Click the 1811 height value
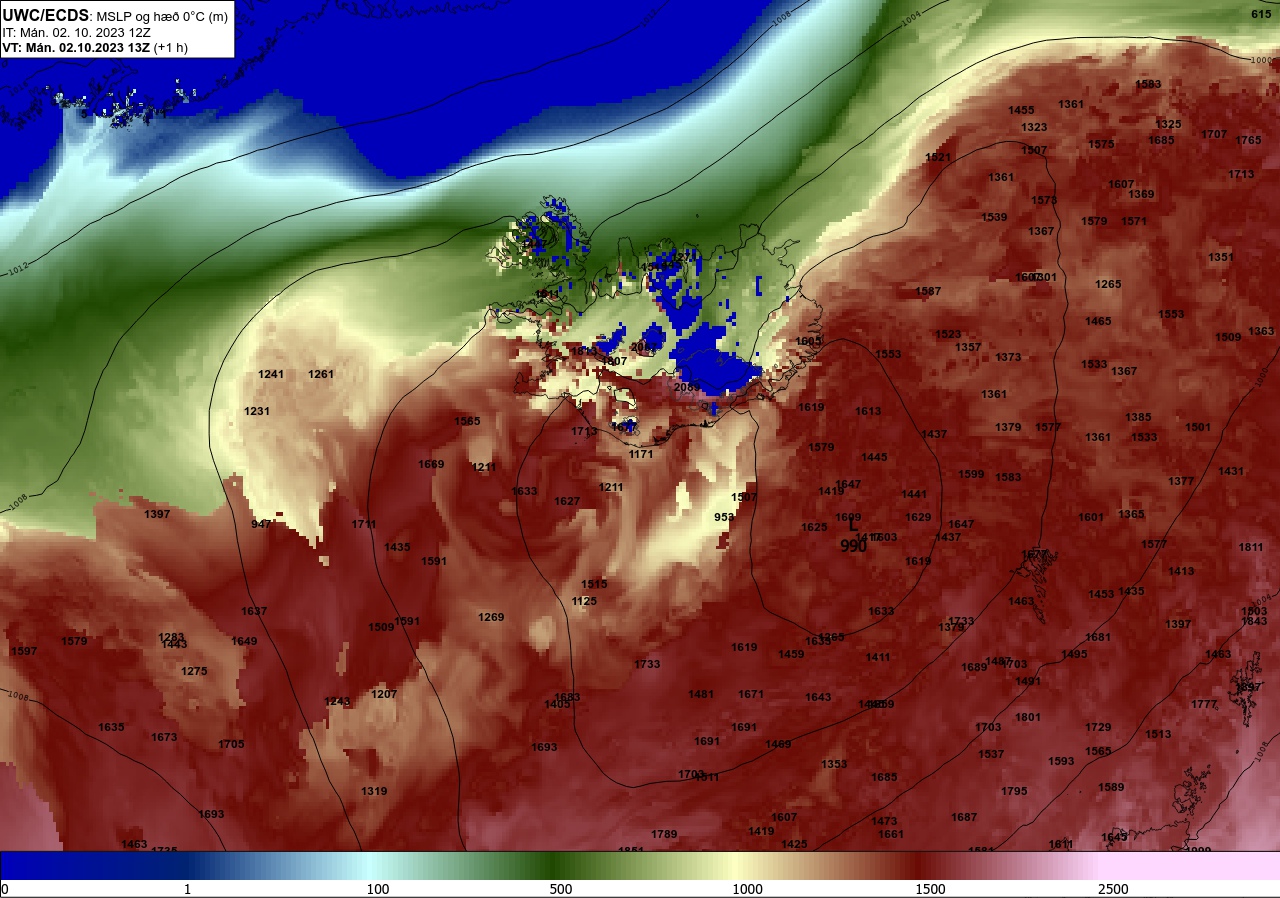Image resolution: width=1280 pixels, height=898 pixels. coord(1251,547)
